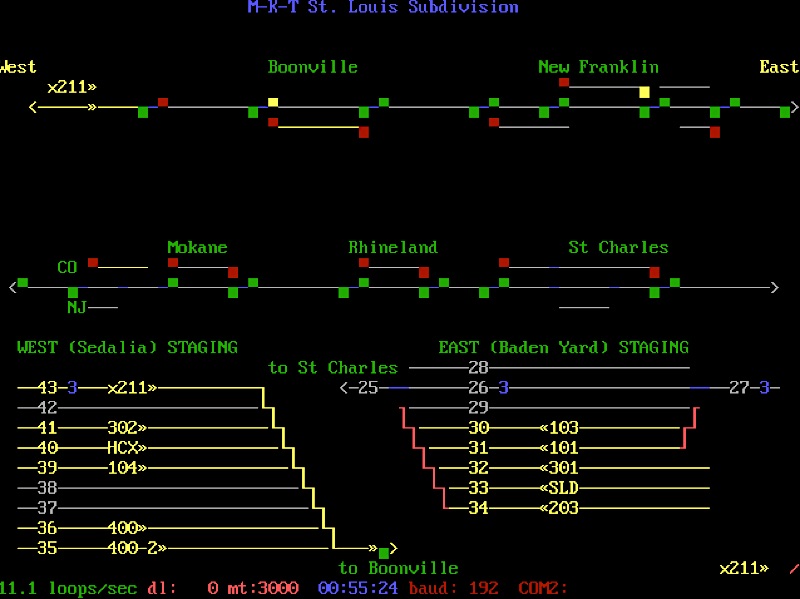Click the St Charles station label
This screenshot has height=599, width=800.
pos(618,247)
